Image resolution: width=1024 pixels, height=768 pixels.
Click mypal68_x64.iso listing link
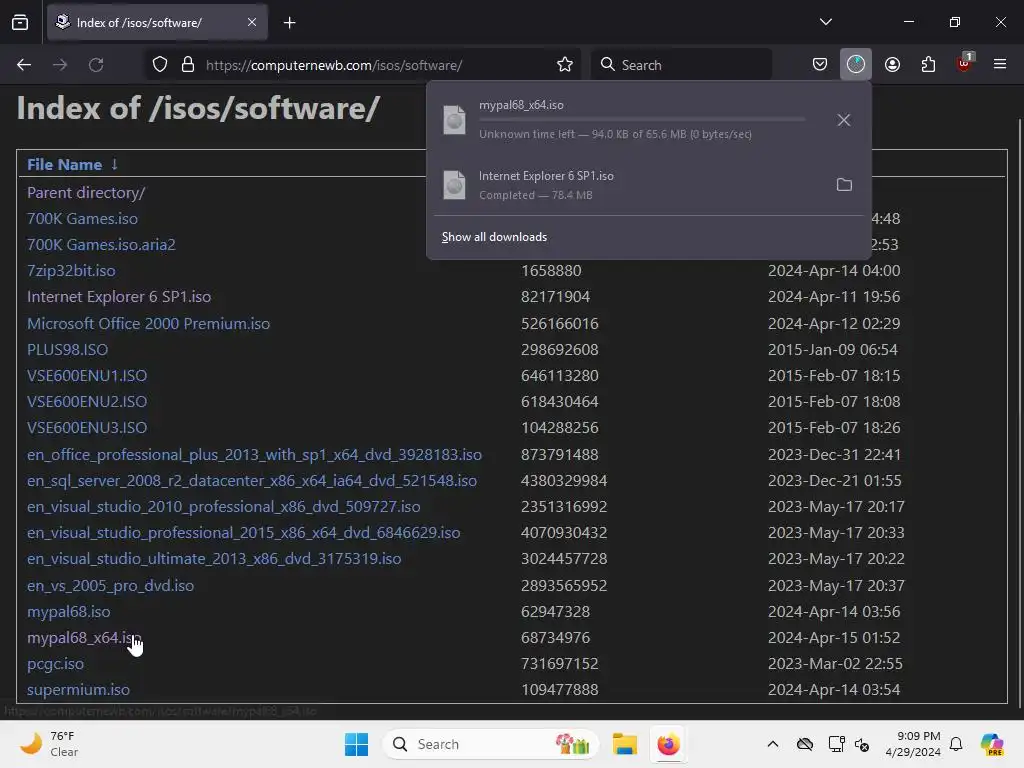(84, 638)
